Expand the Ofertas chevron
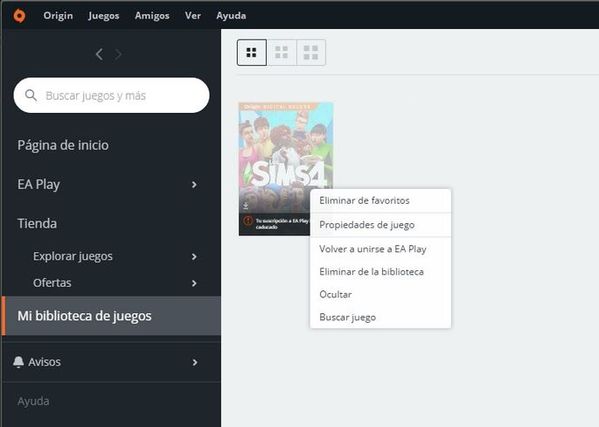Image resolution: width=599 pixels, height=427 pixels. coord(194,283)
